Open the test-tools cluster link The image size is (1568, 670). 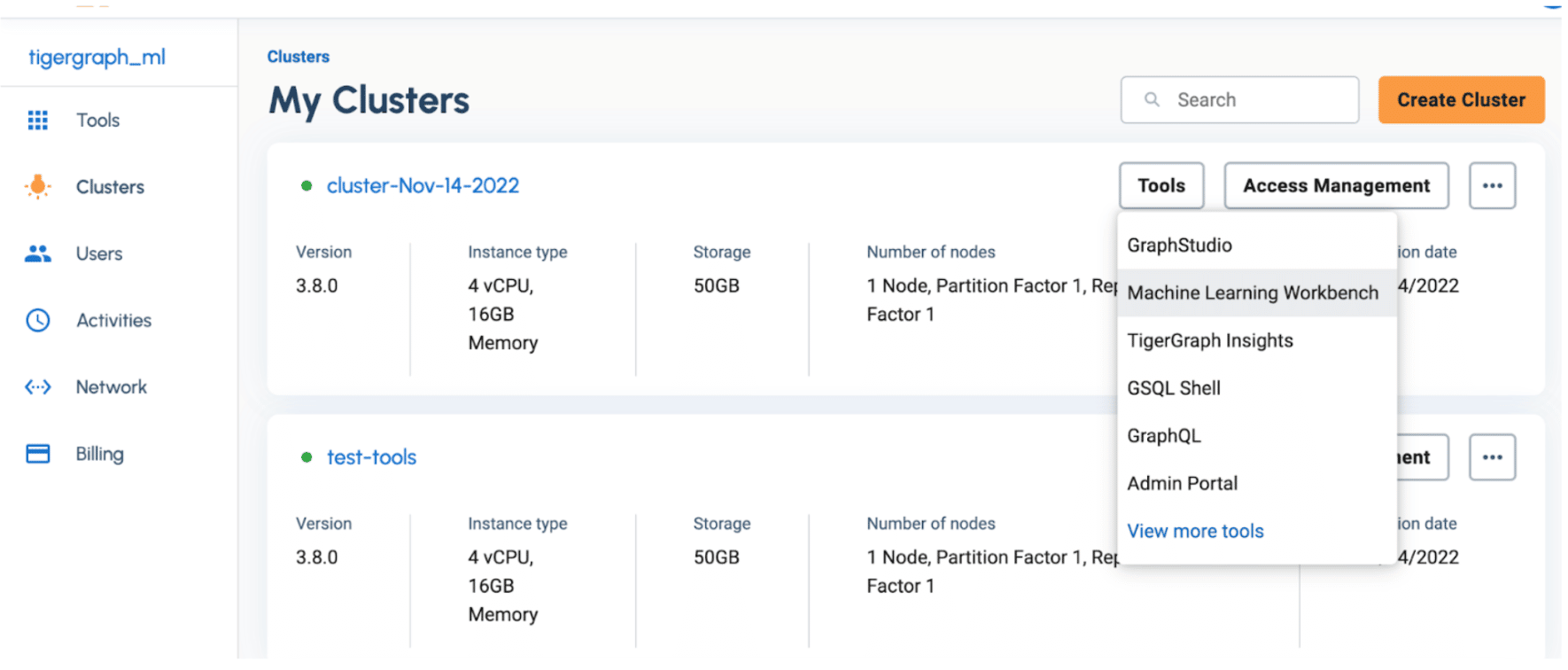(371, 457)
